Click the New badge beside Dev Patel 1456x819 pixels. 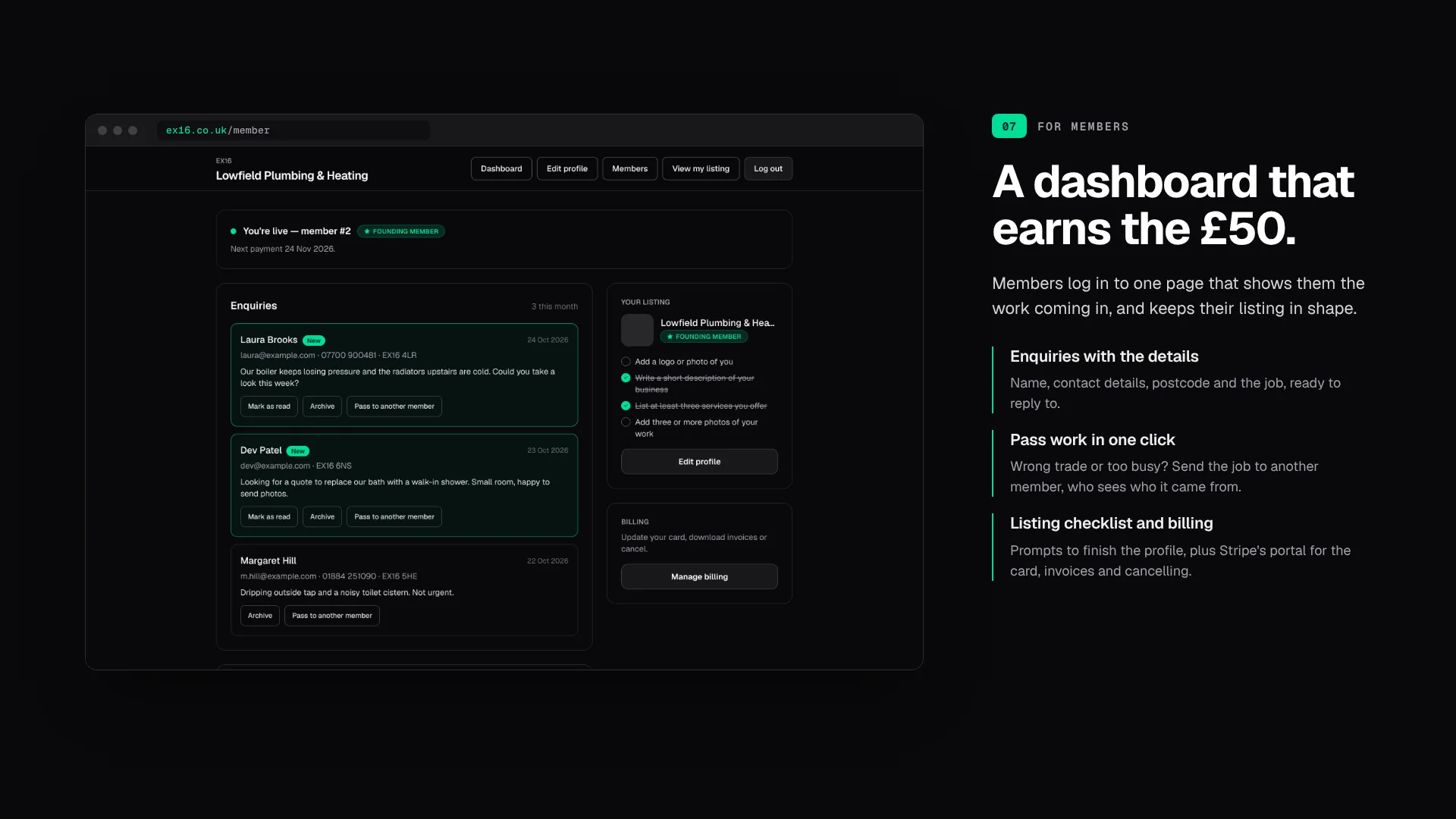tap(298, 451)
